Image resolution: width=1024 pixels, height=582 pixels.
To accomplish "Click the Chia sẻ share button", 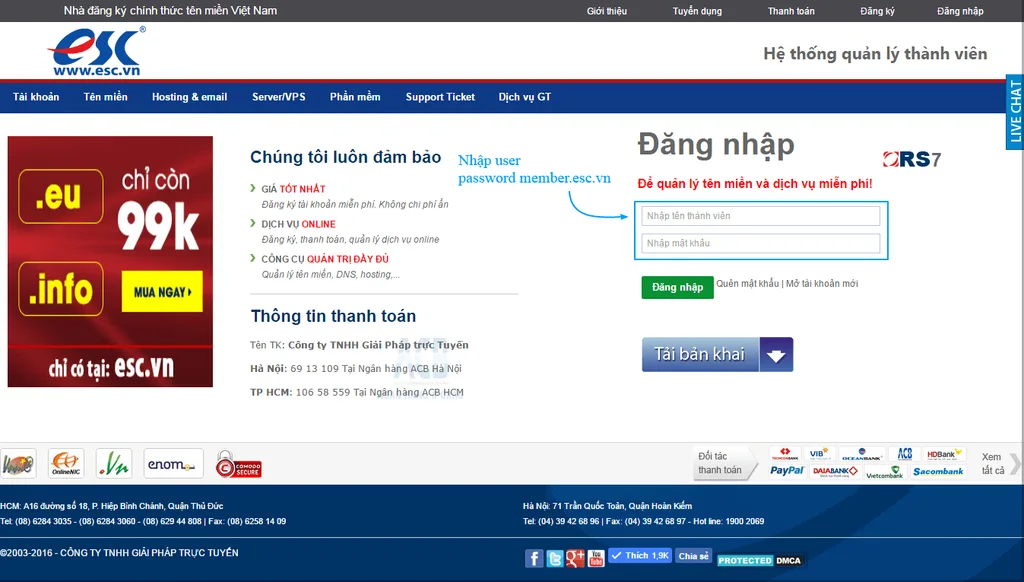I will [x=693, y=557].
